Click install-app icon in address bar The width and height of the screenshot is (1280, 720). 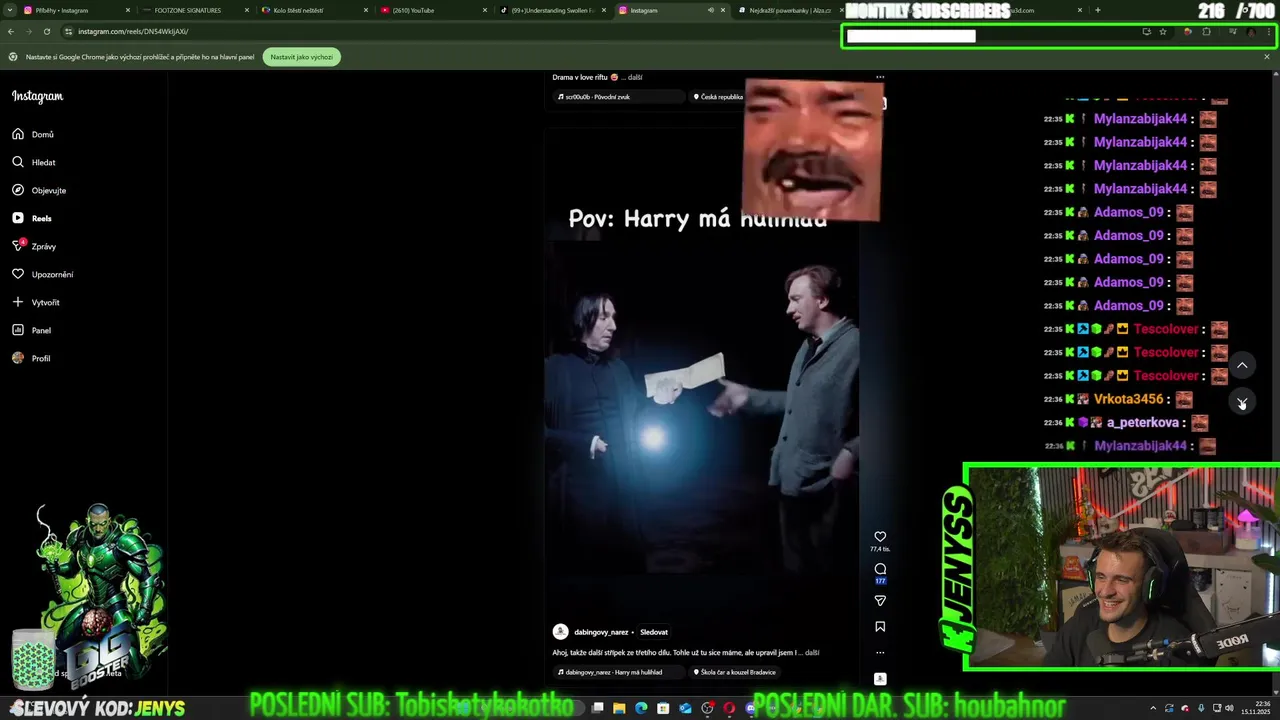[x=1146, y=31]
